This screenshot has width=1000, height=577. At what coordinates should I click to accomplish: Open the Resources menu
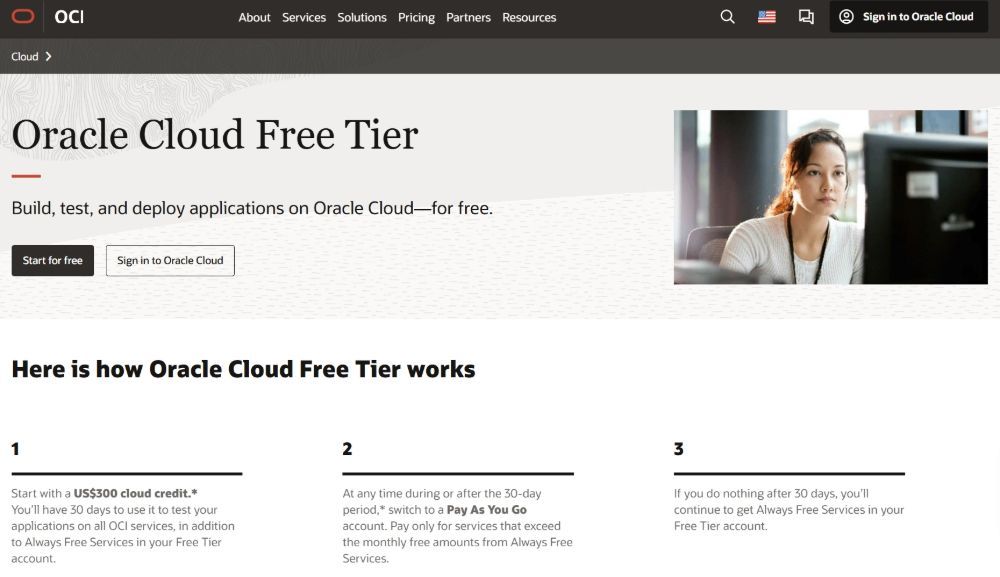click(x=529, y=18)
